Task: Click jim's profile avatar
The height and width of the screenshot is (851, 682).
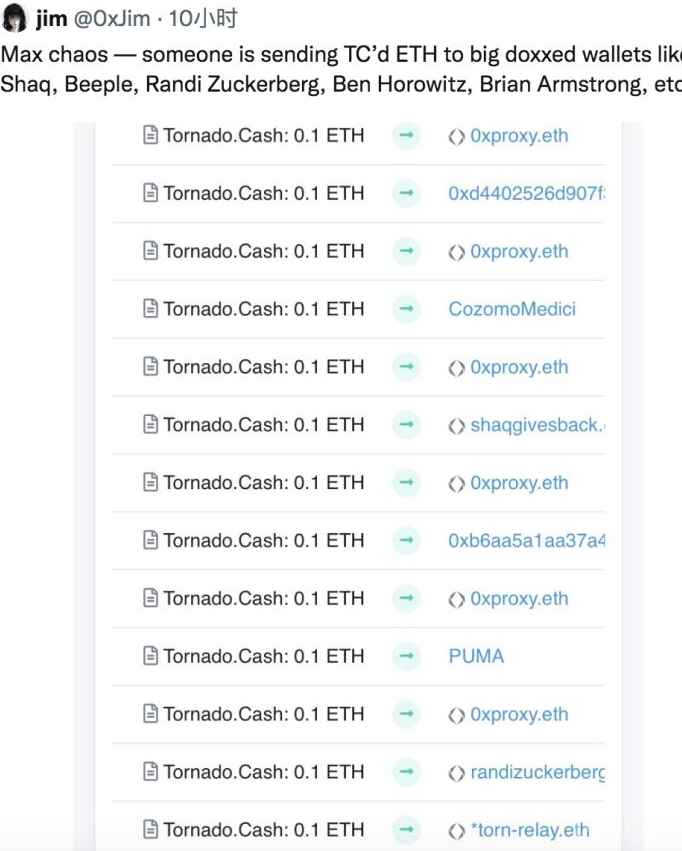Action: 14,17
